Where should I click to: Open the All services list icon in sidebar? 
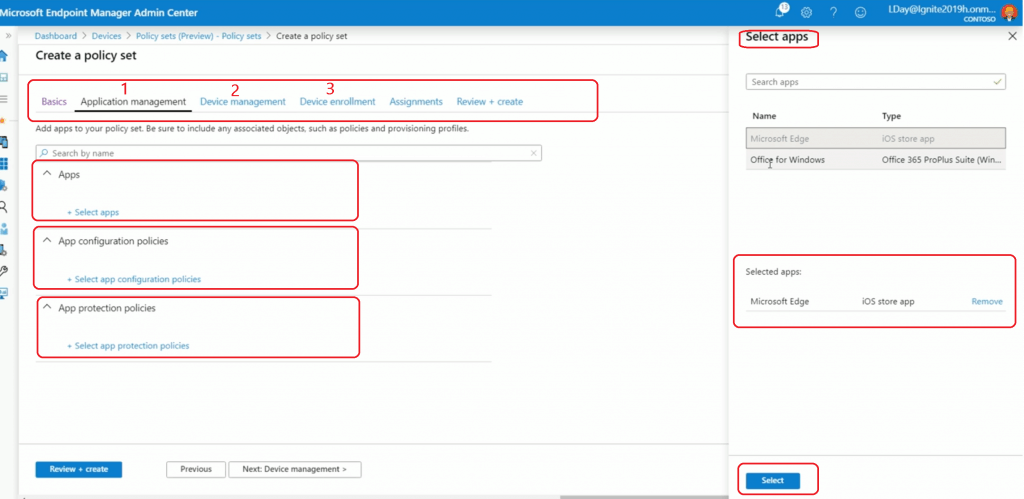4,99
